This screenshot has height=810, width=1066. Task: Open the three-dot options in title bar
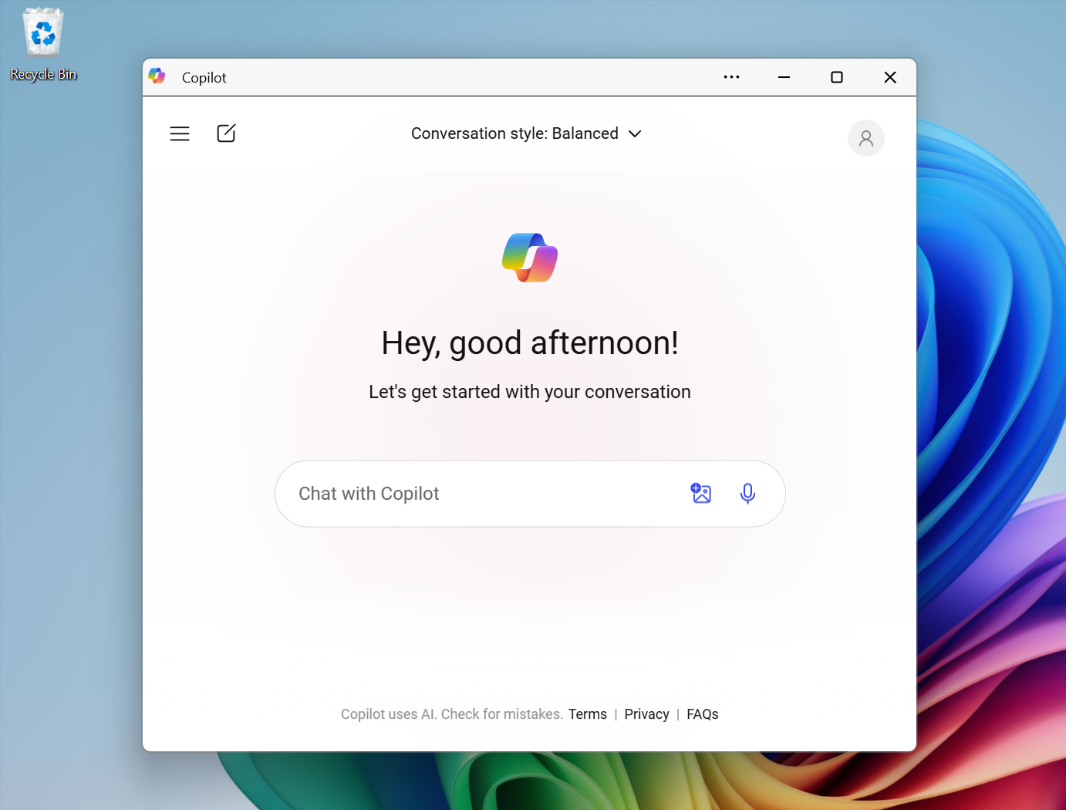(732, 77)
